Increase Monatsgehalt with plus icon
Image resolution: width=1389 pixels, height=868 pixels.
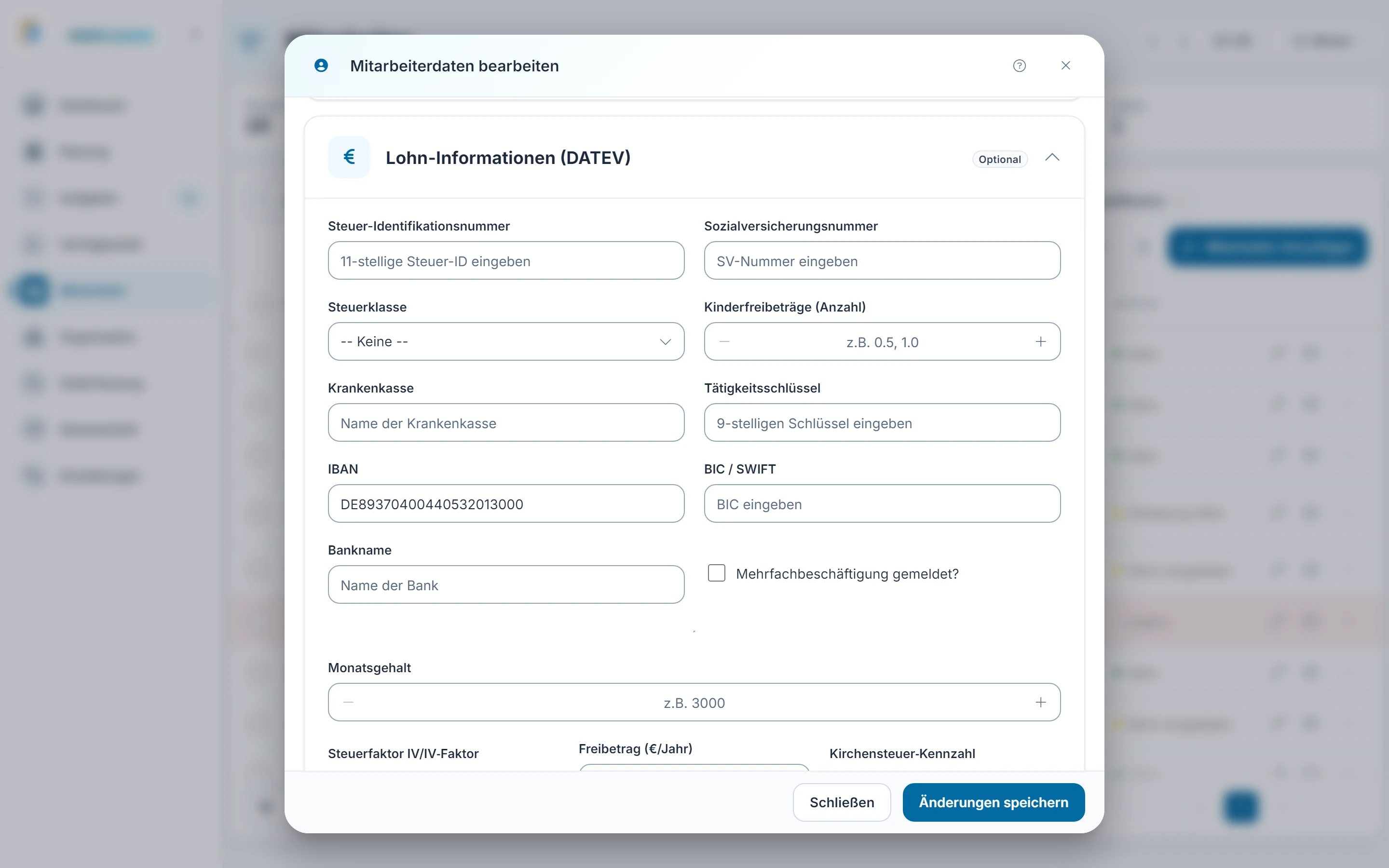point(1041,702)
